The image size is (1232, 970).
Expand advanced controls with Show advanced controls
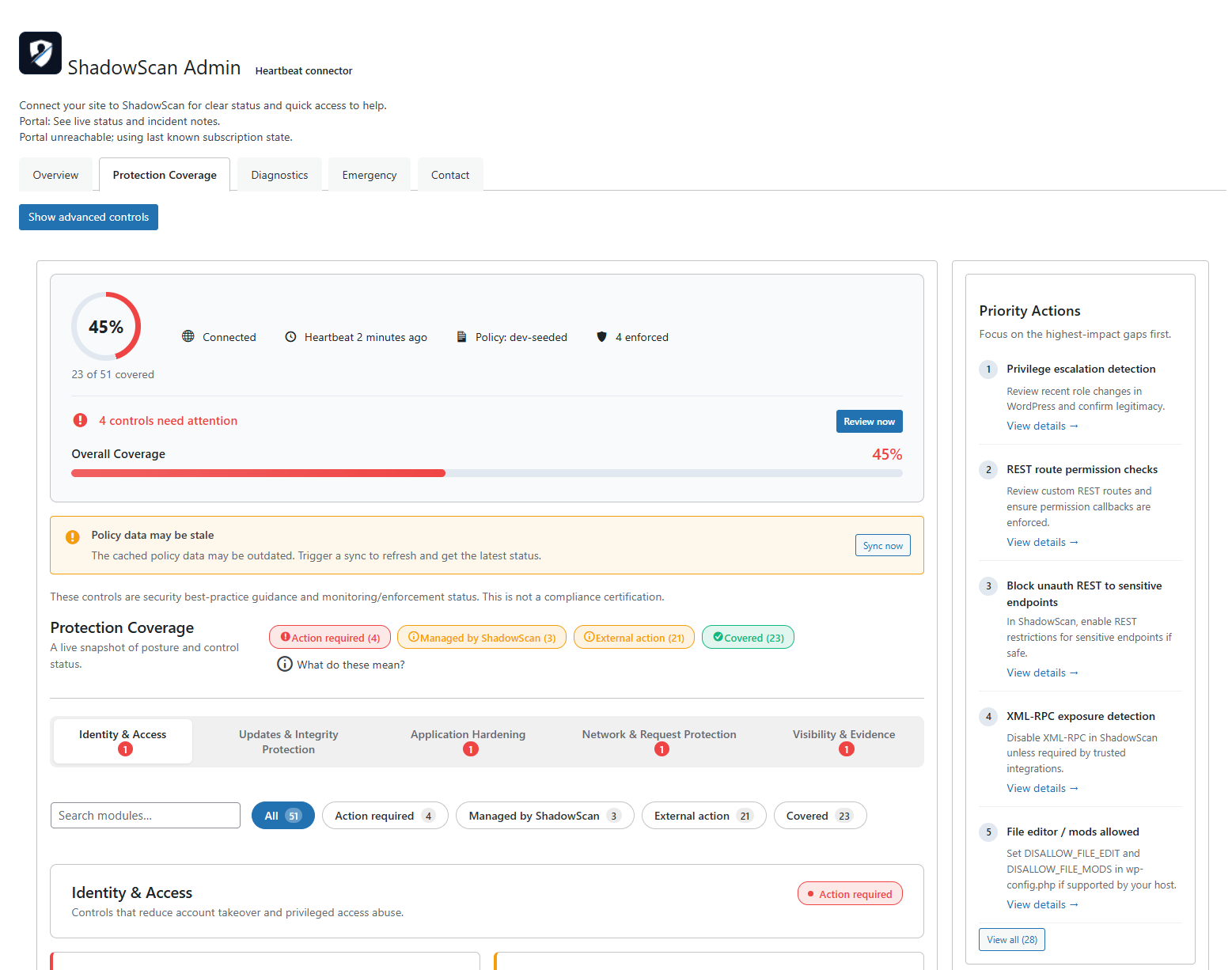[89, 217]
